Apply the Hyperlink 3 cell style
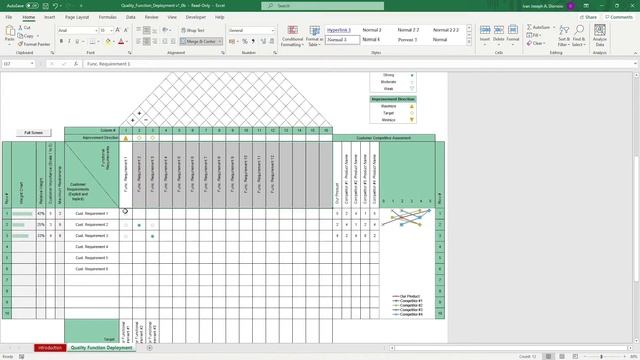This screenshot has height=360, width=640. click(339, 30)
